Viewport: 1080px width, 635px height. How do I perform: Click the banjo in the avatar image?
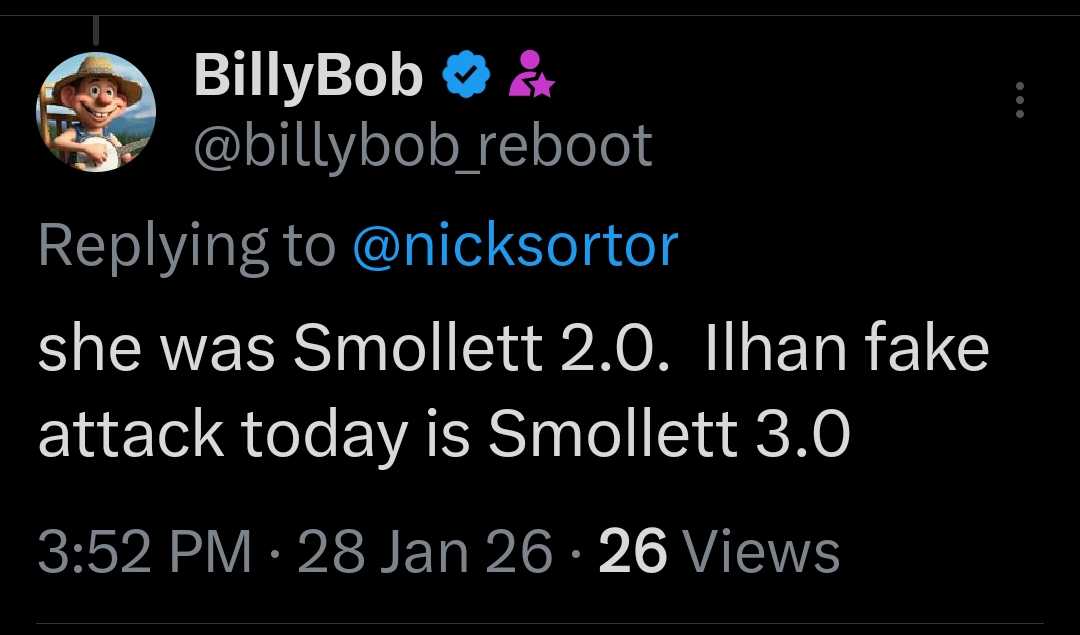click(x=95, y=152)
